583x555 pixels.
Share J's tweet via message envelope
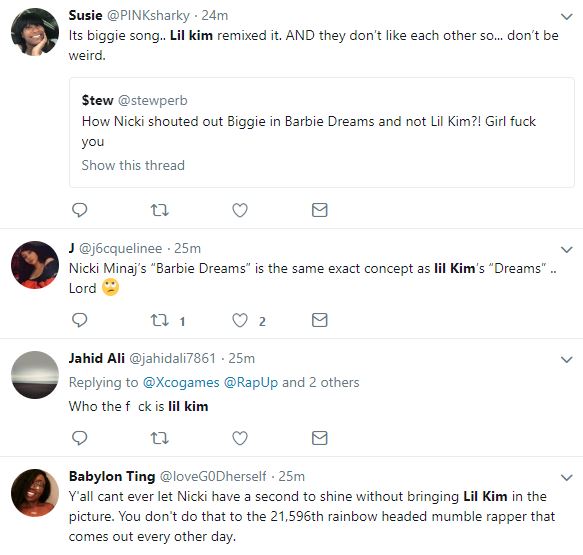click(x=320, y=320)
